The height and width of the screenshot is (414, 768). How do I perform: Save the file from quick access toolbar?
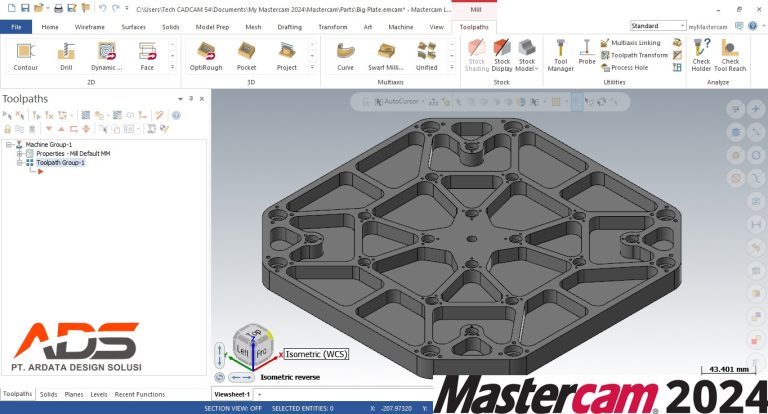25,8
